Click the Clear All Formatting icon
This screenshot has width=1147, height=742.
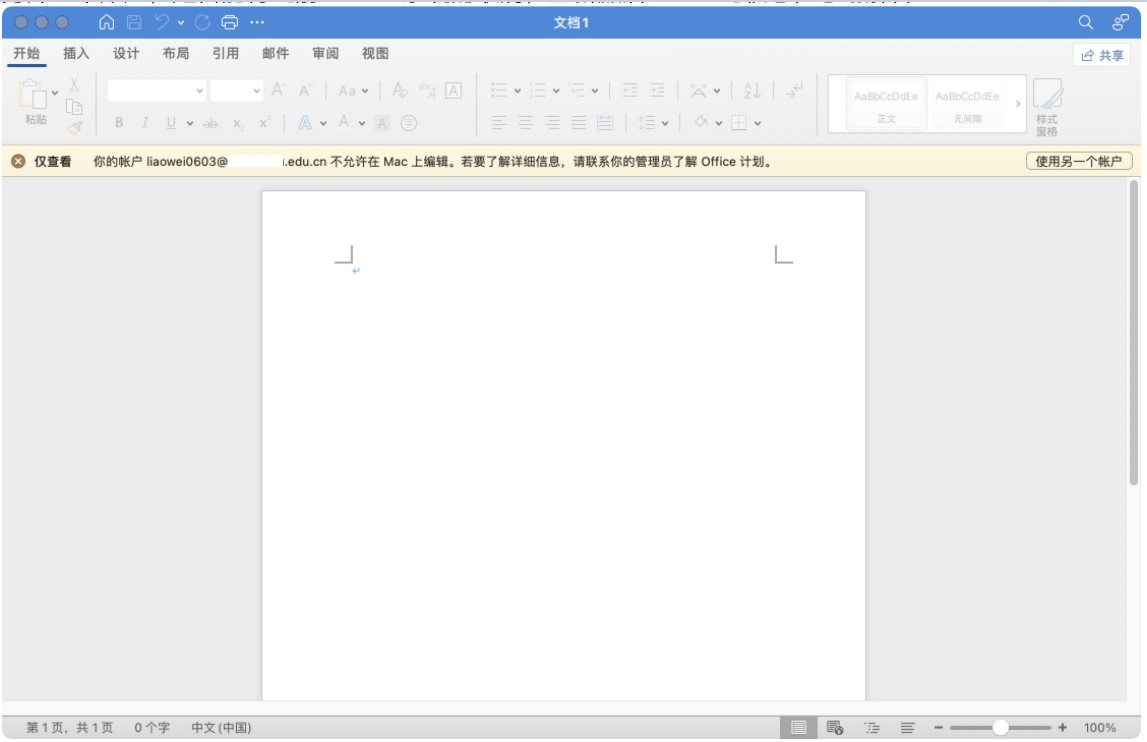(x=399, y=90)
